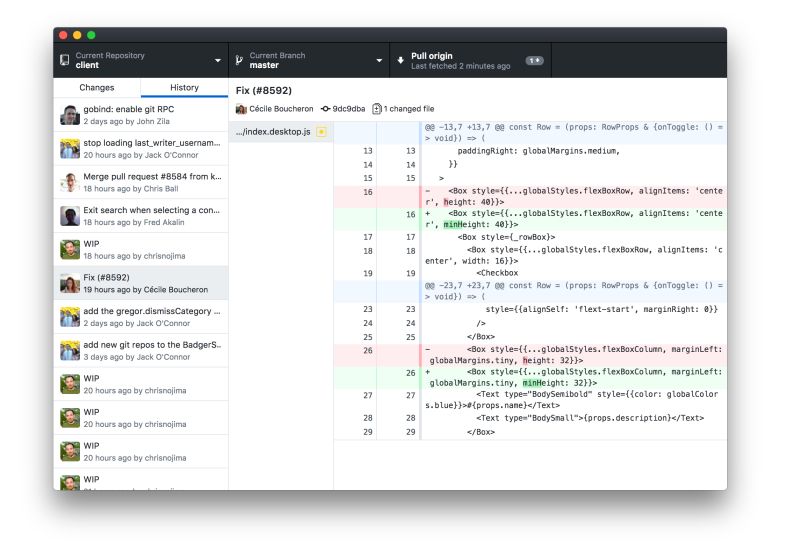Click deleted line 16 with height: 40

pos(531,196)
